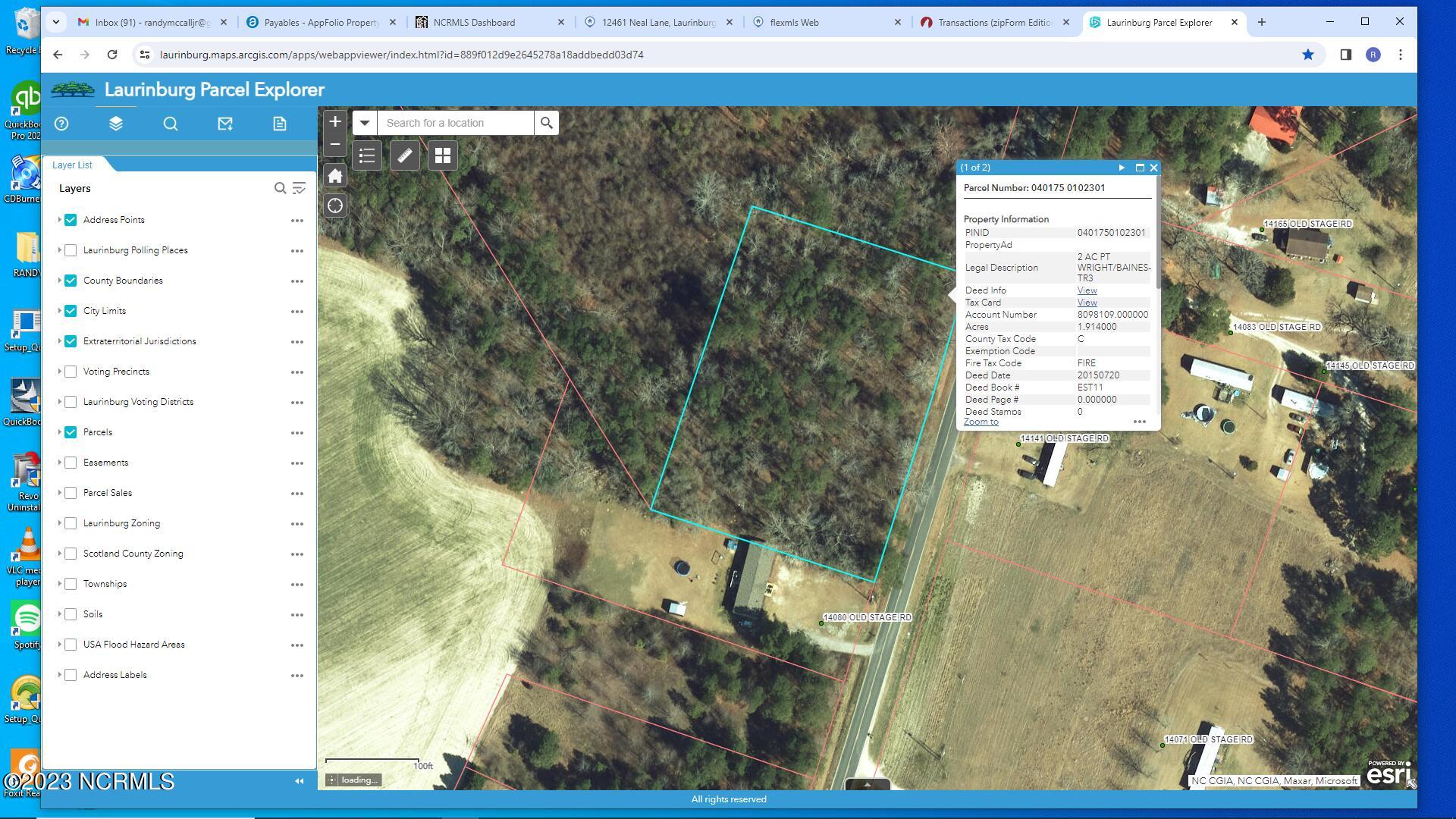This screenshot has height=819, width=1456.
Task: Switch to Payables AppFolio tab
Action: (x=321, y=23)
